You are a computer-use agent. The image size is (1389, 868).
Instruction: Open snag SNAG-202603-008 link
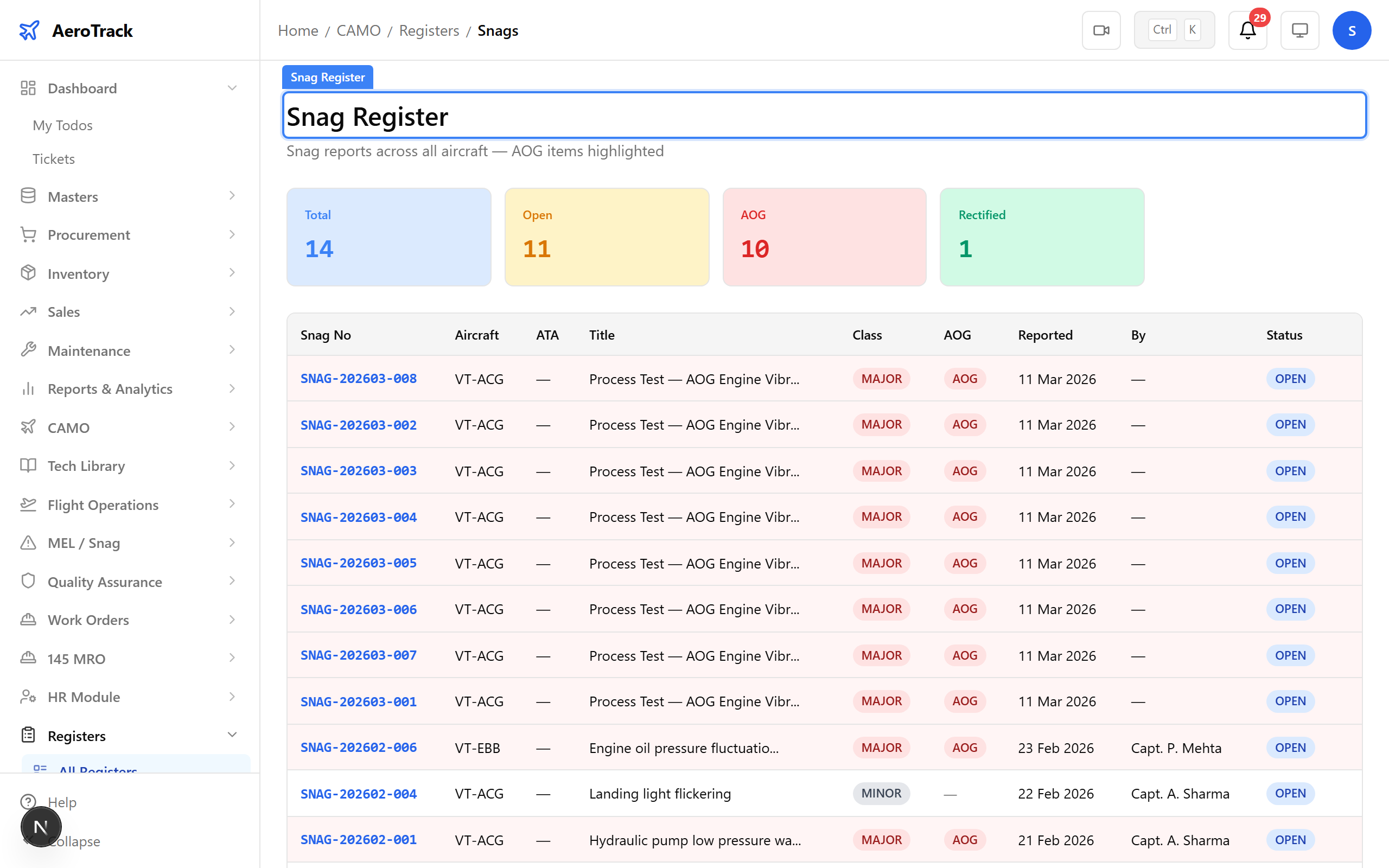point(359,379)
